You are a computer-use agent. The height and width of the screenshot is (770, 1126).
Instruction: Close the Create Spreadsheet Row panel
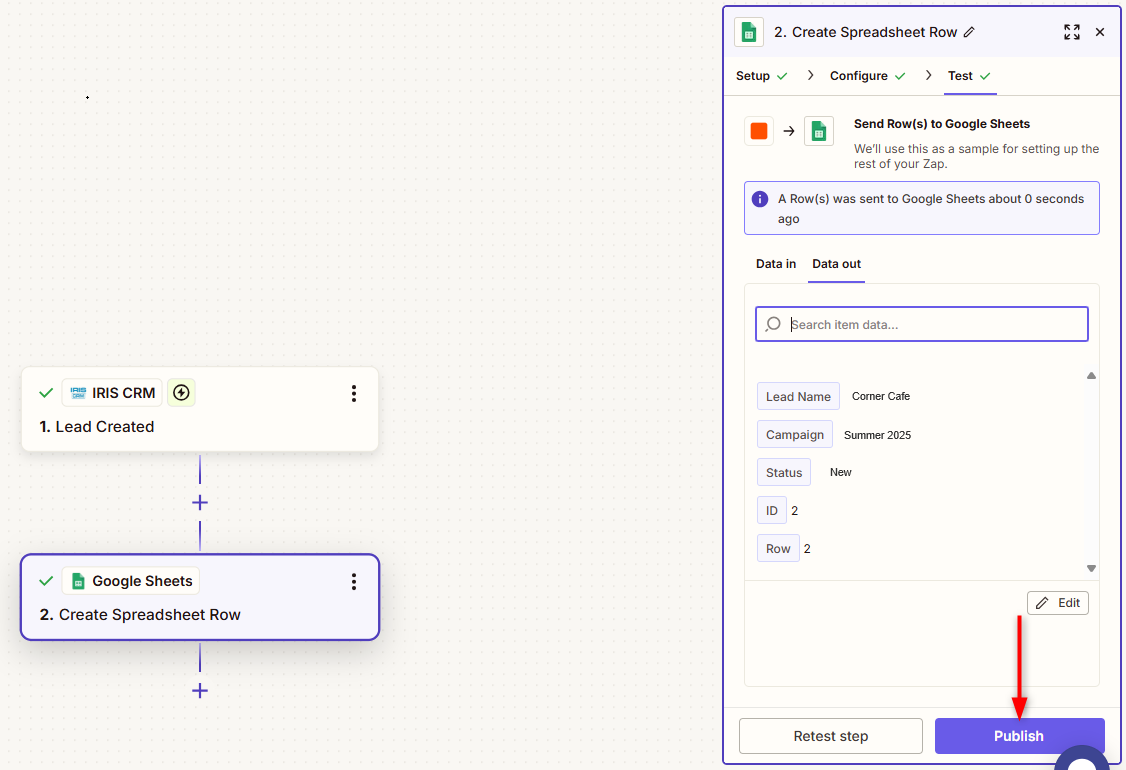click(1100, 32)
